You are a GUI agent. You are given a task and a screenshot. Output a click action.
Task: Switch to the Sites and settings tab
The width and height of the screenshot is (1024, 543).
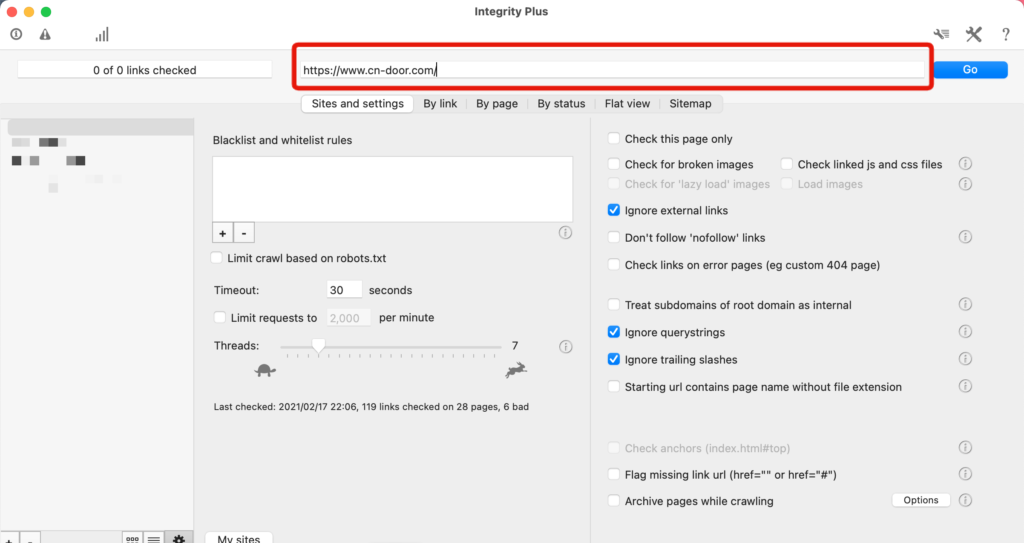click(x=357, y=103)
